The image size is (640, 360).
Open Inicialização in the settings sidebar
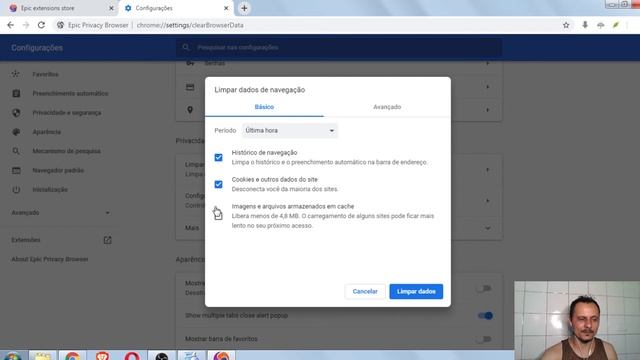tap(50, 189)
